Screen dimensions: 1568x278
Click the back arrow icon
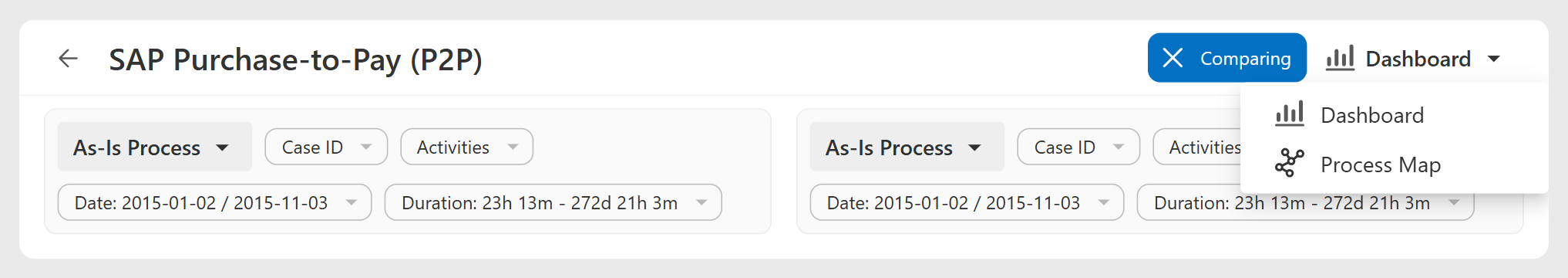pyautogui.click(x=69, y=59)
